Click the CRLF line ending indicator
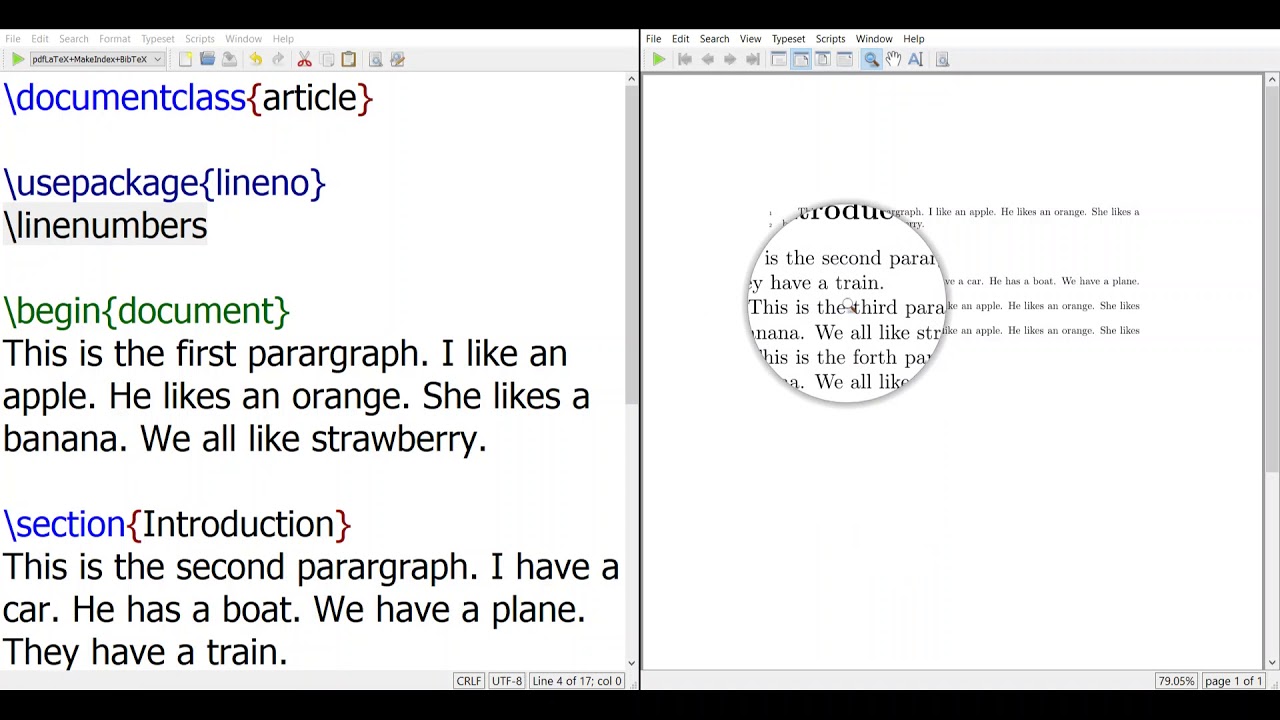Image resolution: width=1280 pixels, height=720 pixels. click(x=468, y=681)
